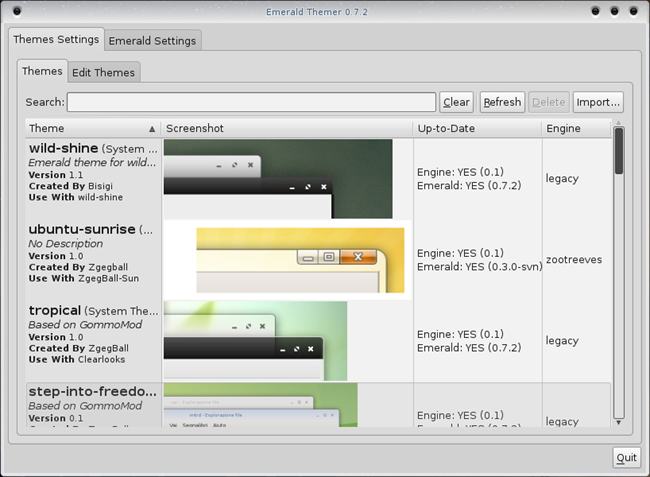
Task: Focus the theme Search field
Action: coord(251,102)
